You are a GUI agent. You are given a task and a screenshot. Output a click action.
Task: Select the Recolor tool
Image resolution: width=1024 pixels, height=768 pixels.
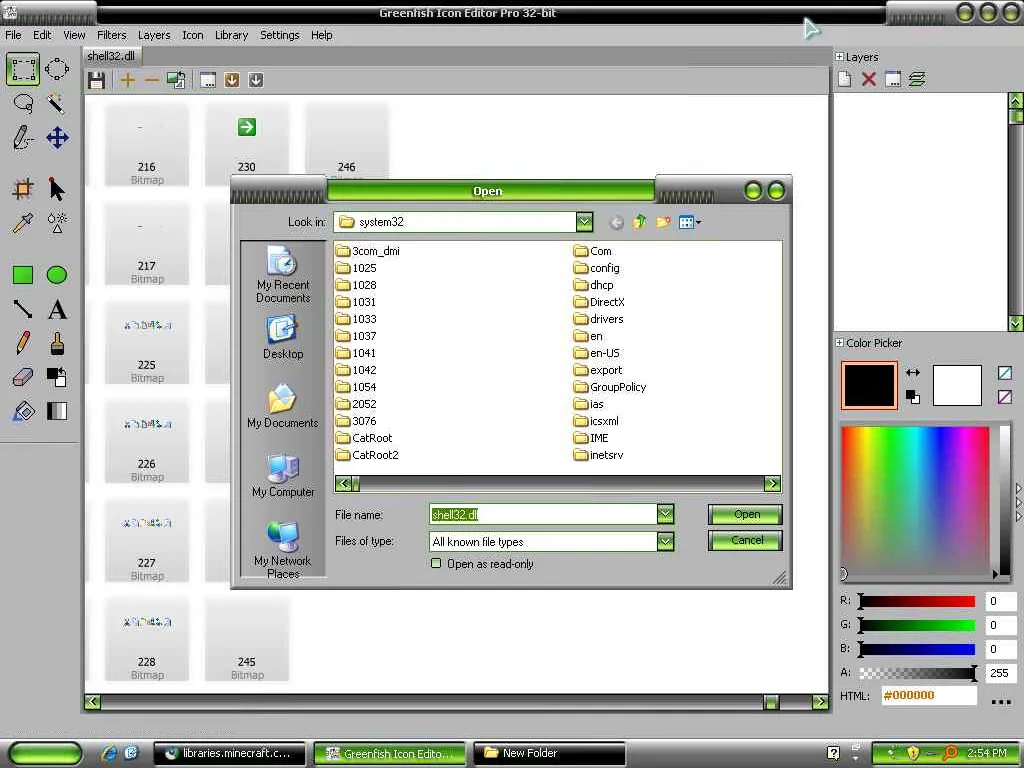click(57, 377)
